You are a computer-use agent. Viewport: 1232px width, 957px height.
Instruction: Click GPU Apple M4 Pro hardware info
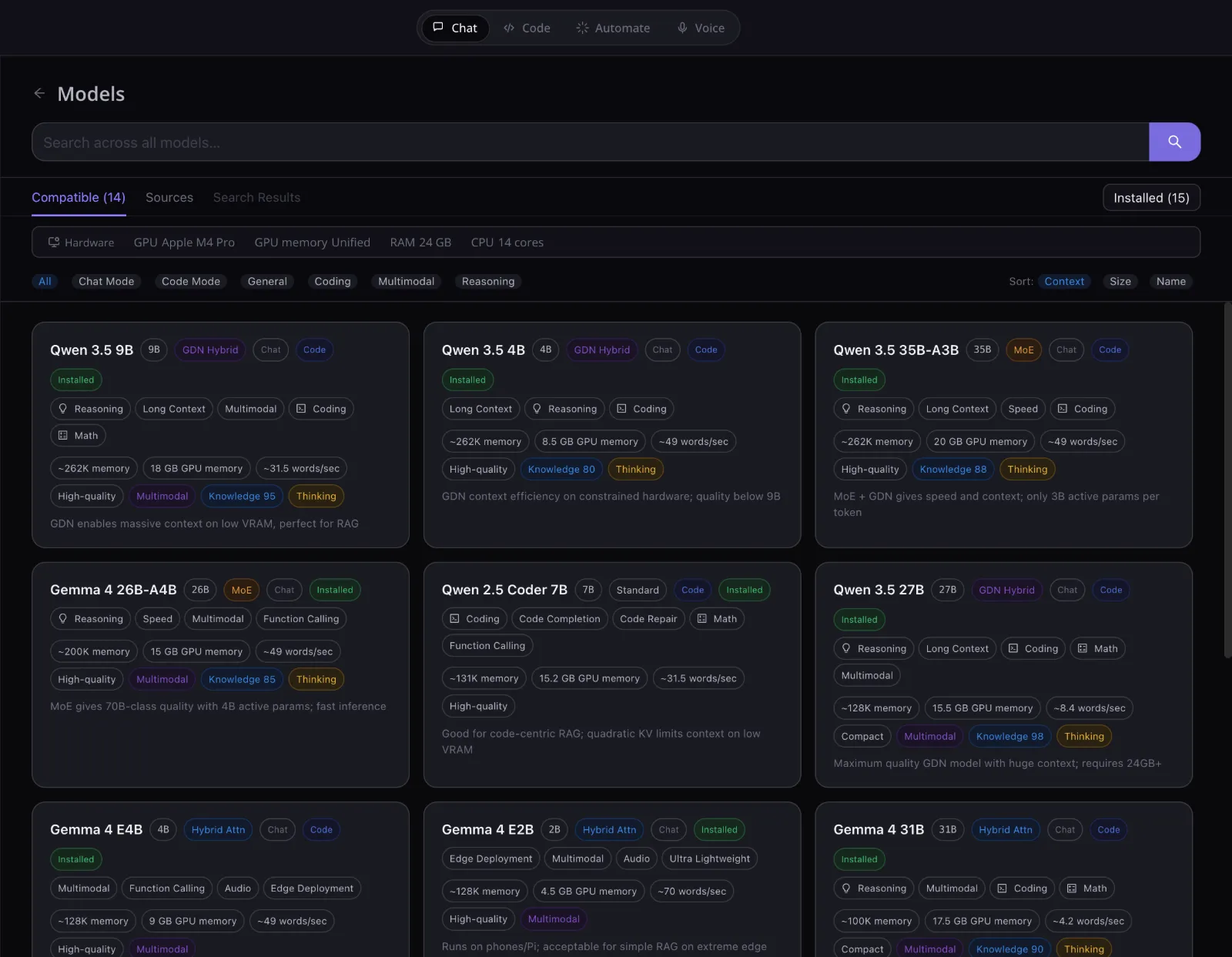point(184,243)
